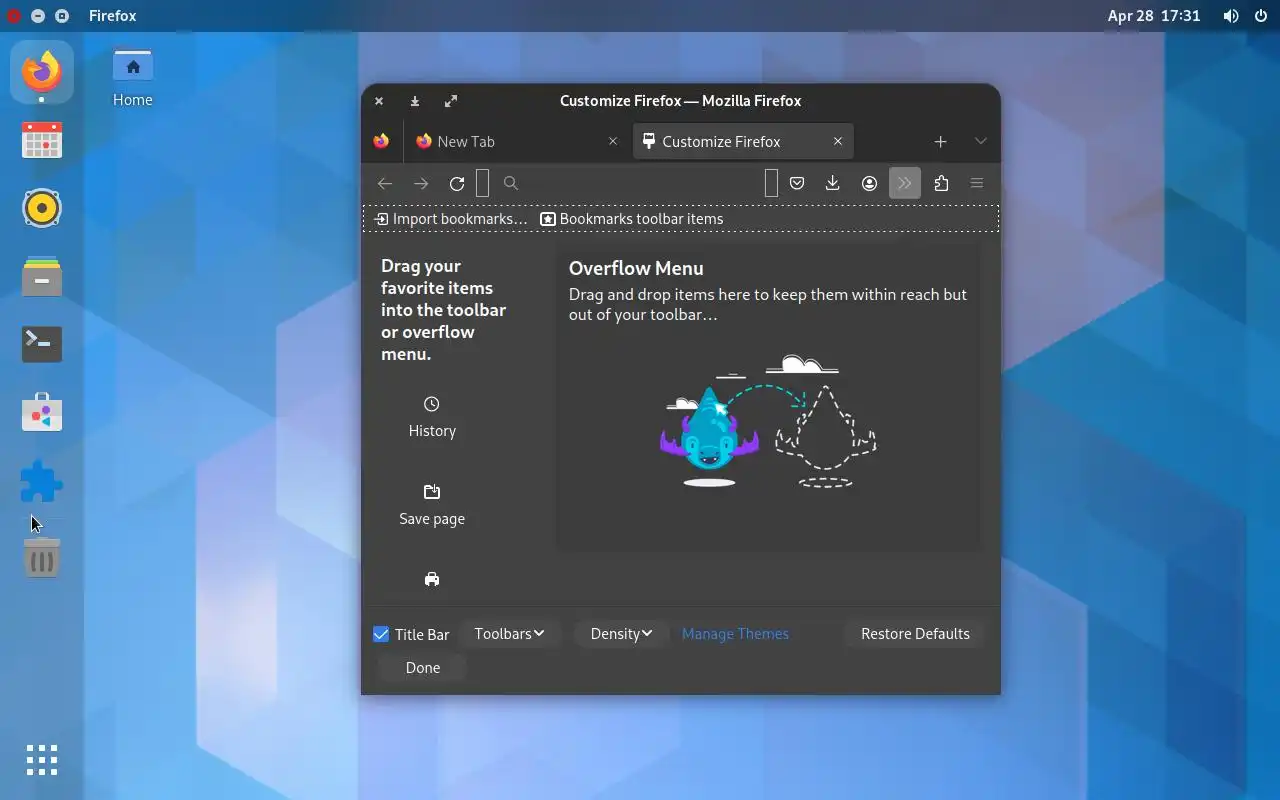Open a new tab with plus button
The height and width of the screenshot is (800, 1280).
[x=940, y=142]
